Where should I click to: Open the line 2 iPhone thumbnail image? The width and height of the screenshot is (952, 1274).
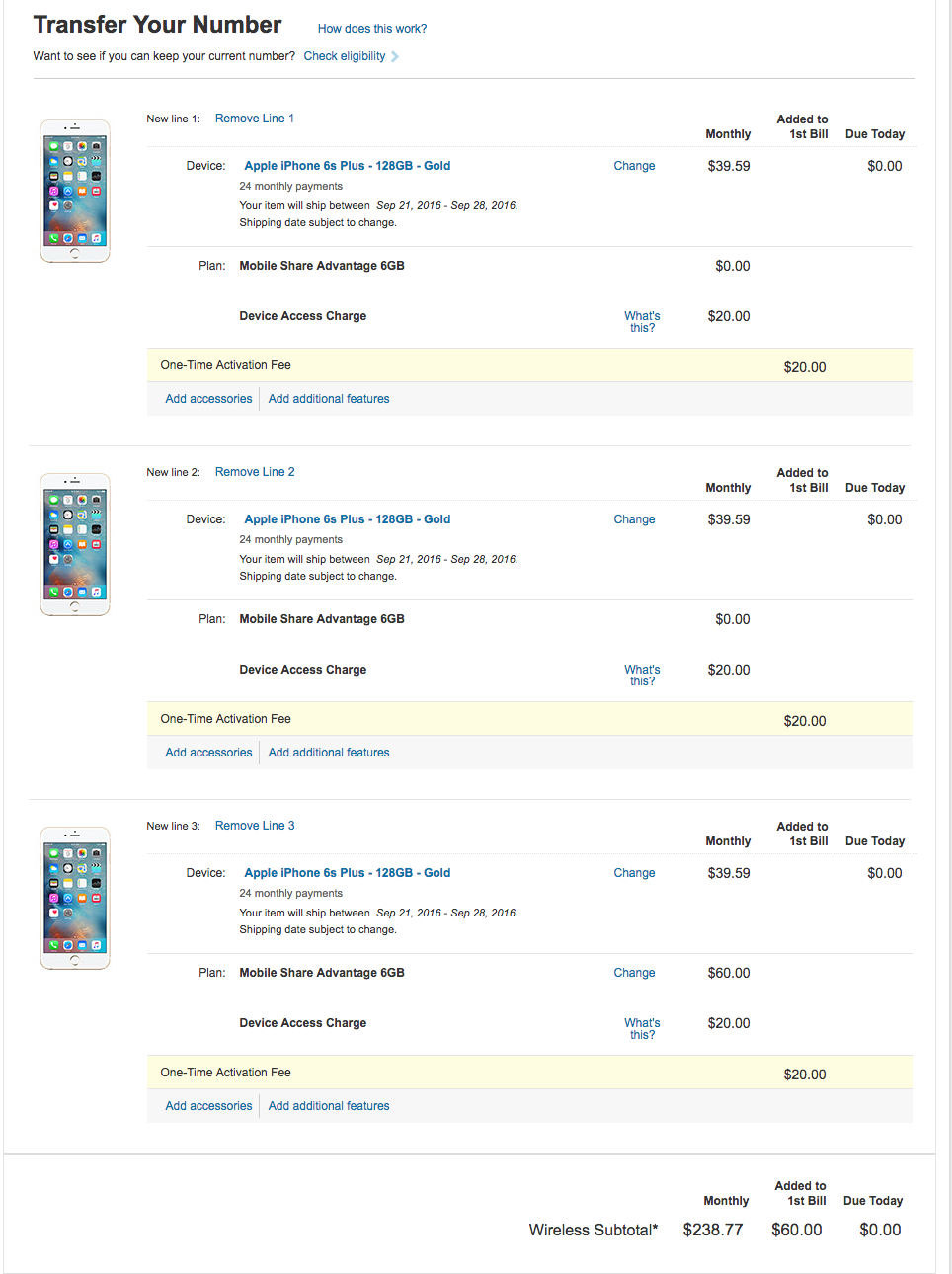coord(75,545)
